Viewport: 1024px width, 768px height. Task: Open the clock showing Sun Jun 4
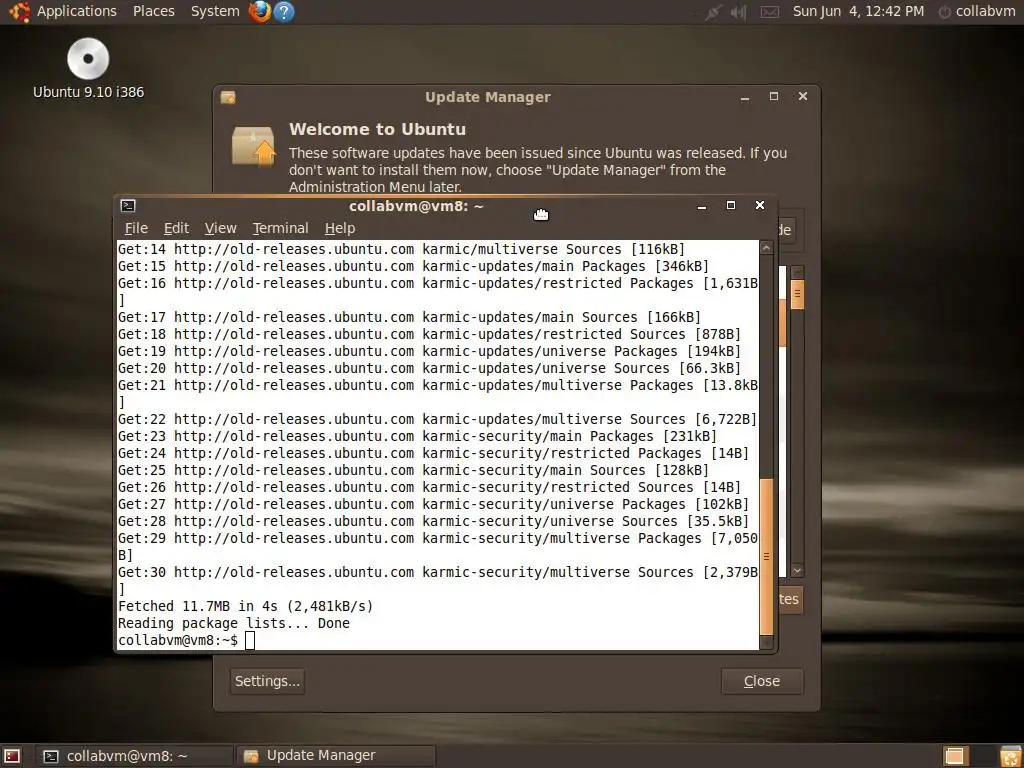858,11
